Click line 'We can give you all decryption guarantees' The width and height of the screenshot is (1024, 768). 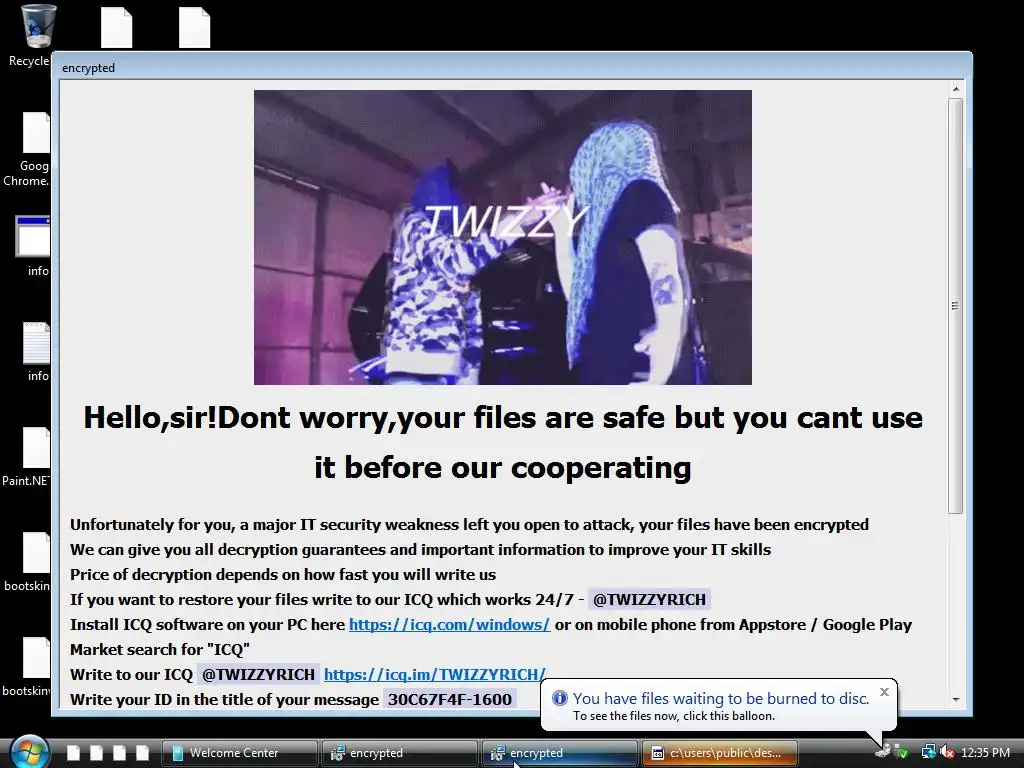coord(420,549)
